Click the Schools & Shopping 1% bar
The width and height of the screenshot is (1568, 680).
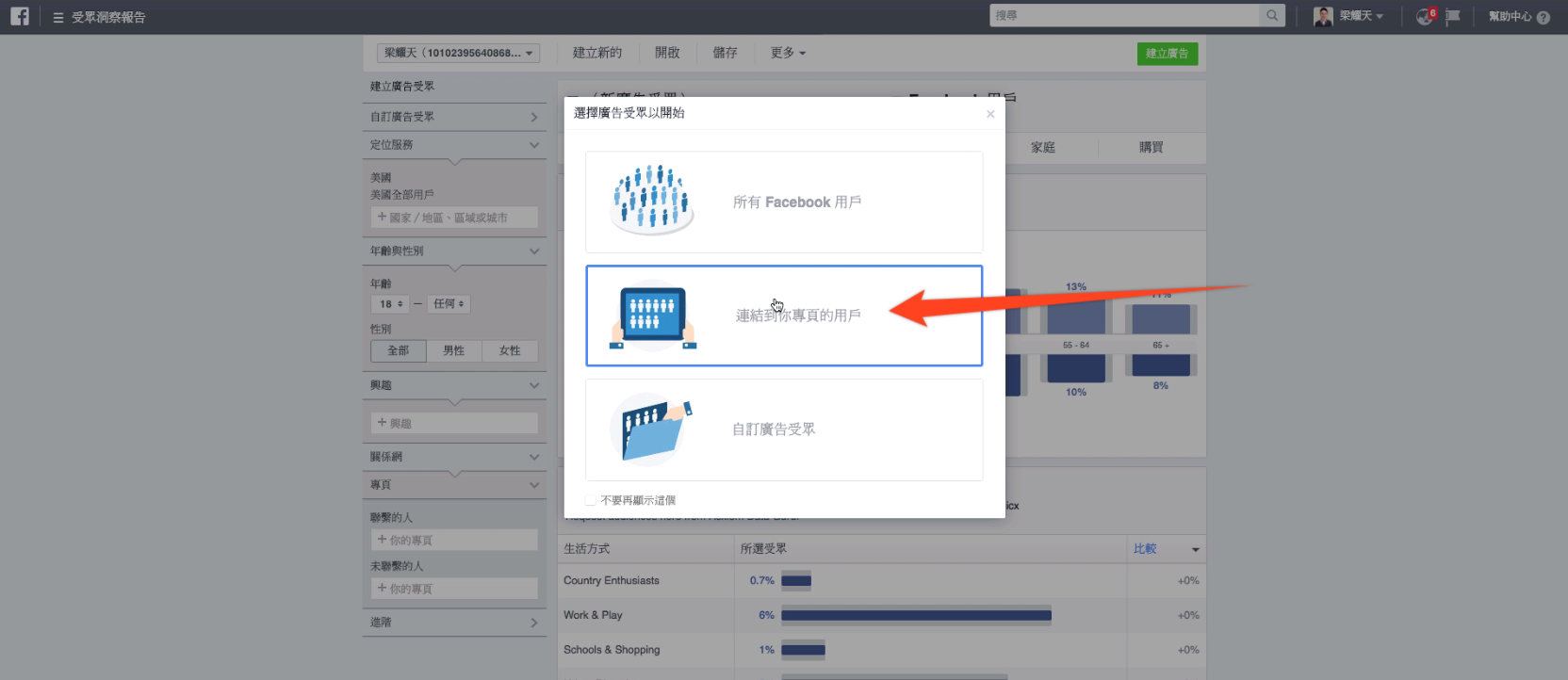point(803,650)
